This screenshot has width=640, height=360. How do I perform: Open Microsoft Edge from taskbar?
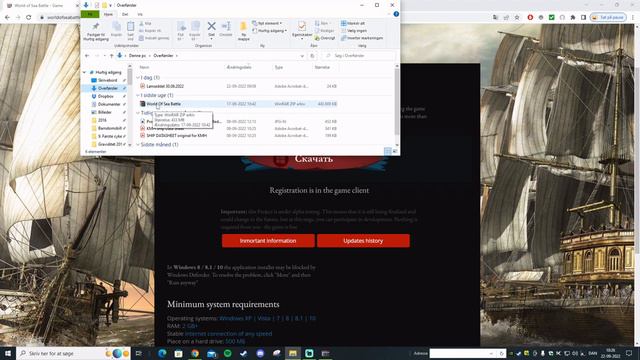click(162, 353)
